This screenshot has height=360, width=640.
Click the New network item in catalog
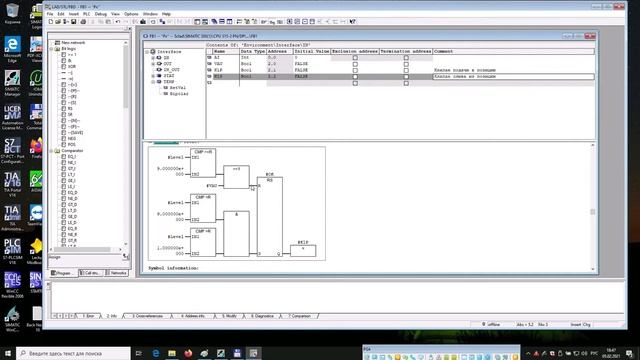pos(73,42)
